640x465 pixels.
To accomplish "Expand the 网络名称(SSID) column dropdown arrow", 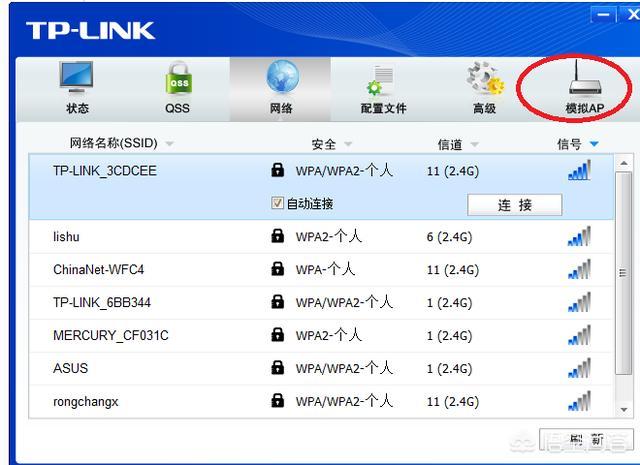I will [x=169, y=144].
